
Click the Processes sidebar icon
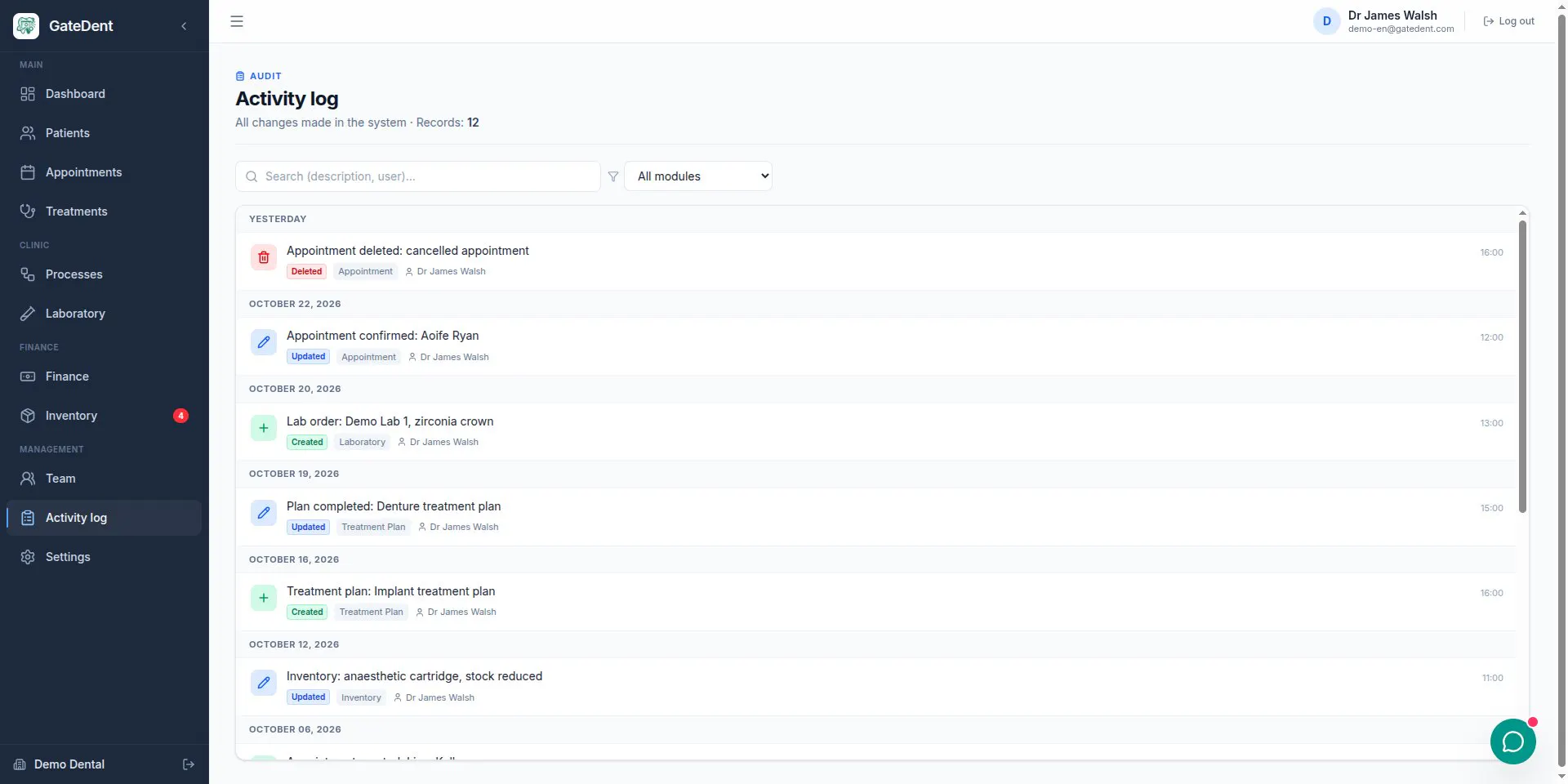[x=28, y=274]
